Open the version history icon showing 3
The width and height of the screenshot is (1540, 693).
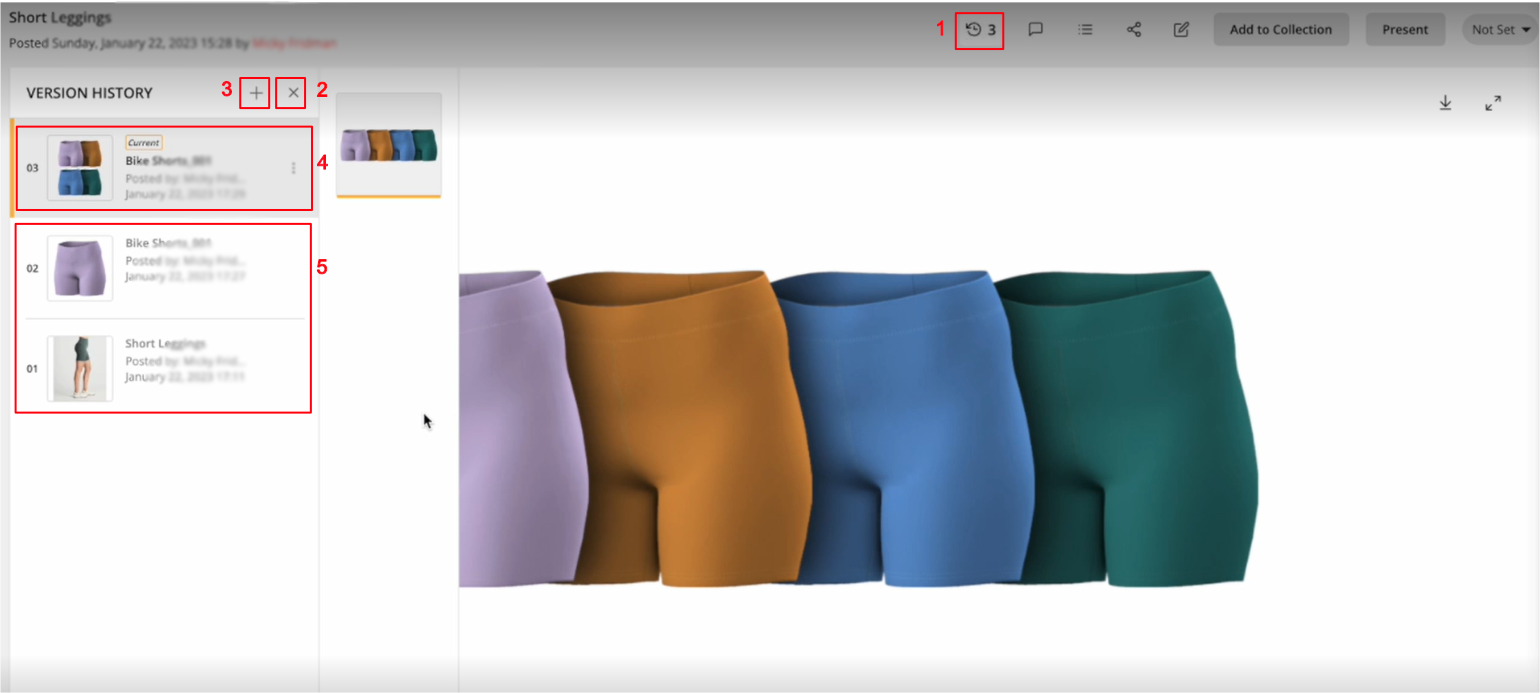979,30
